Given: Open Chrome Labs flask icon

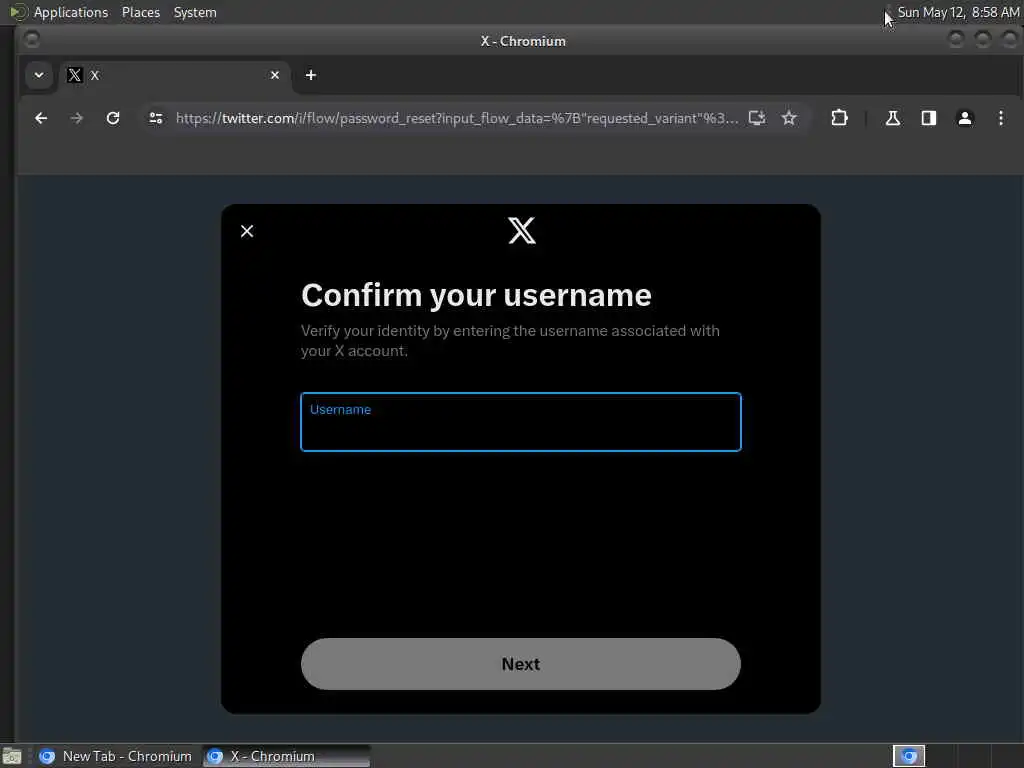Looking at the screenshot, I should 893,118.
